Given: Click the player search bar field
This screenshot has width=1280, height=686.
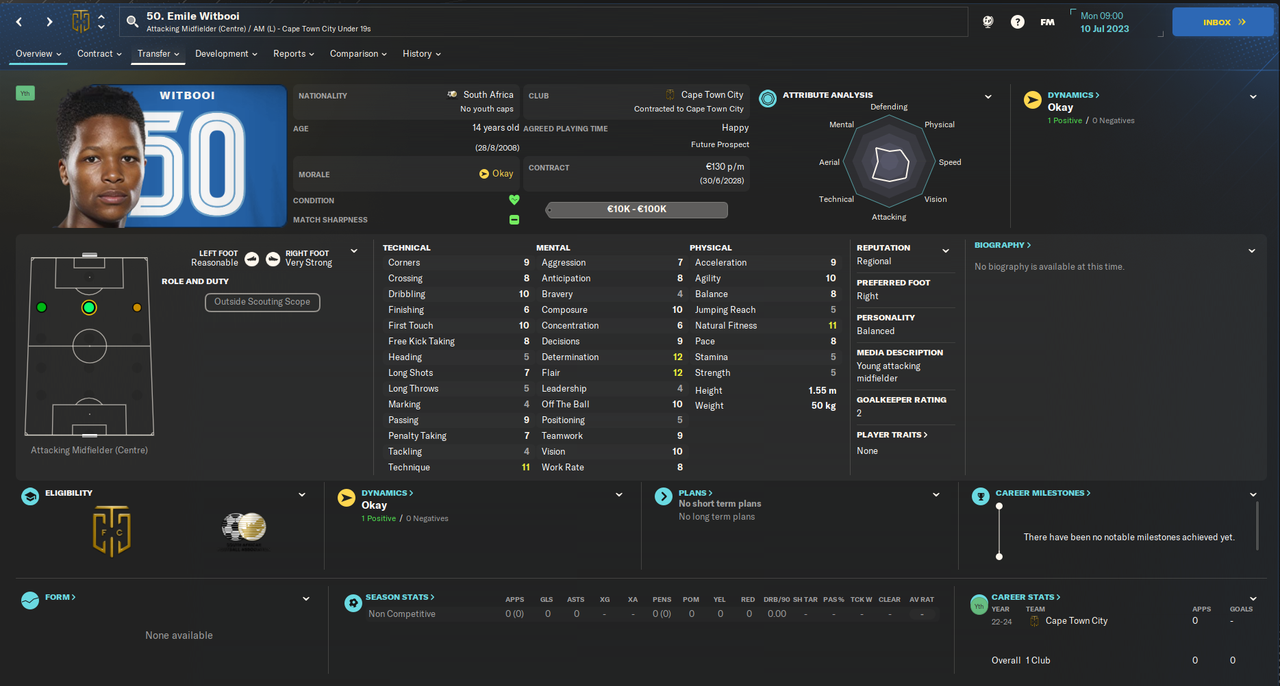Looking at the screenshot, I should tap(543, 22).
